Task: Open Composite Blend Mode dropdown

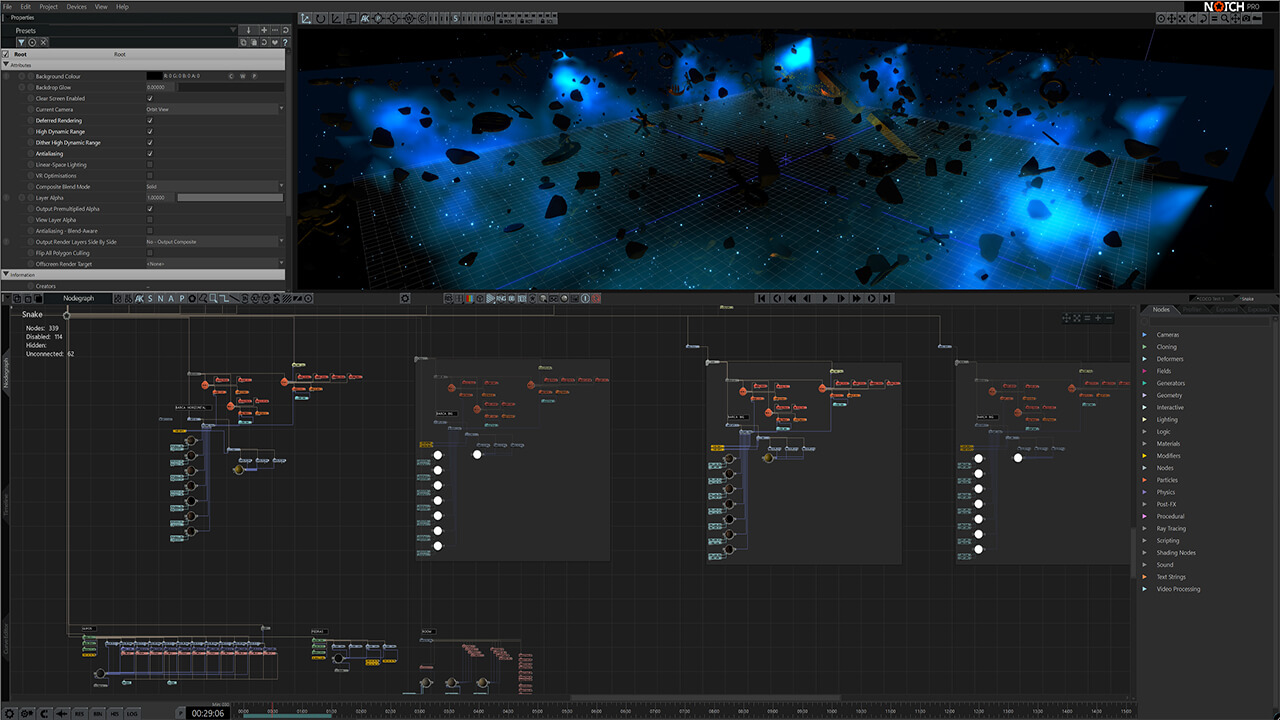Action: point(215,186)
